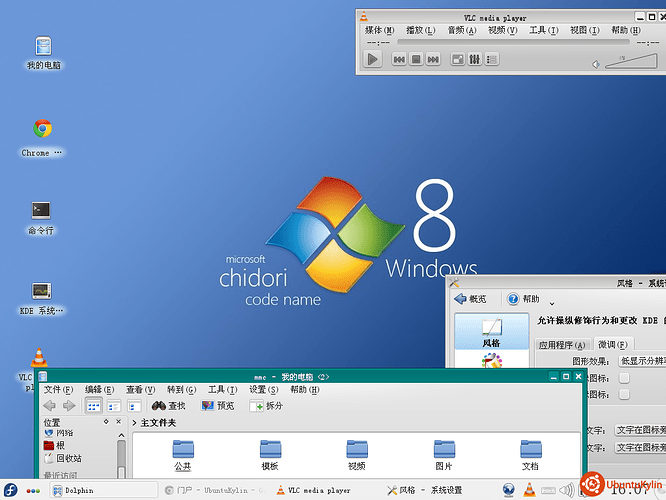The image size is (666, 500).
Task: Skip to previous track in VLC
Action: pyautogui.click(x=399, y=59)
